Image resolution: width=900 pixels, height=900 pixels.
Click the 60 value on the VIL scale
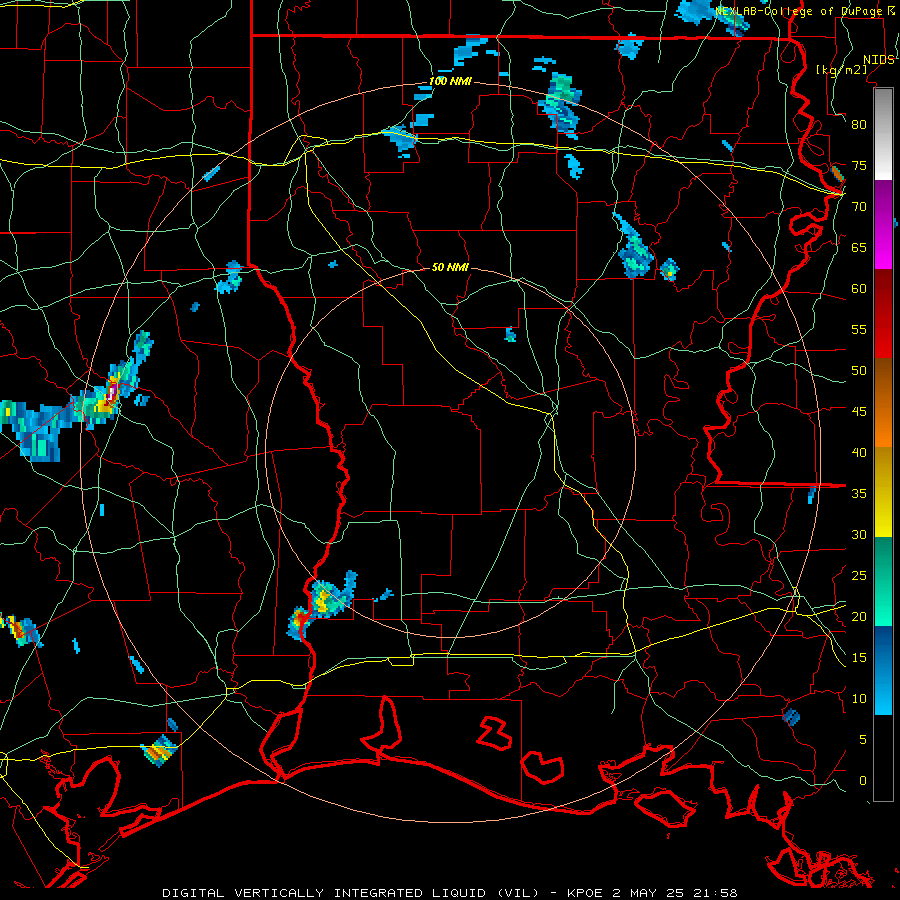point(859,289)
